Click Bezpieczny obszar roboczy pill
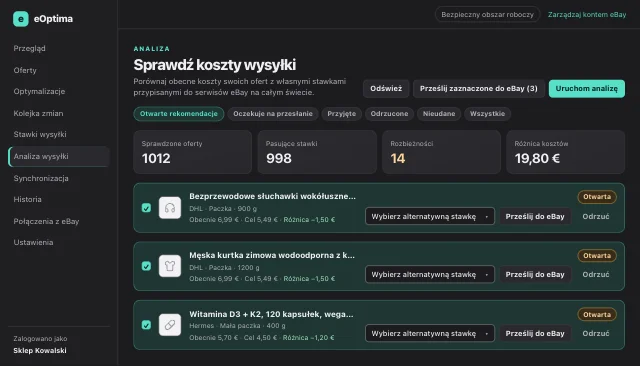The image size is (640, 366). point(487,15)
